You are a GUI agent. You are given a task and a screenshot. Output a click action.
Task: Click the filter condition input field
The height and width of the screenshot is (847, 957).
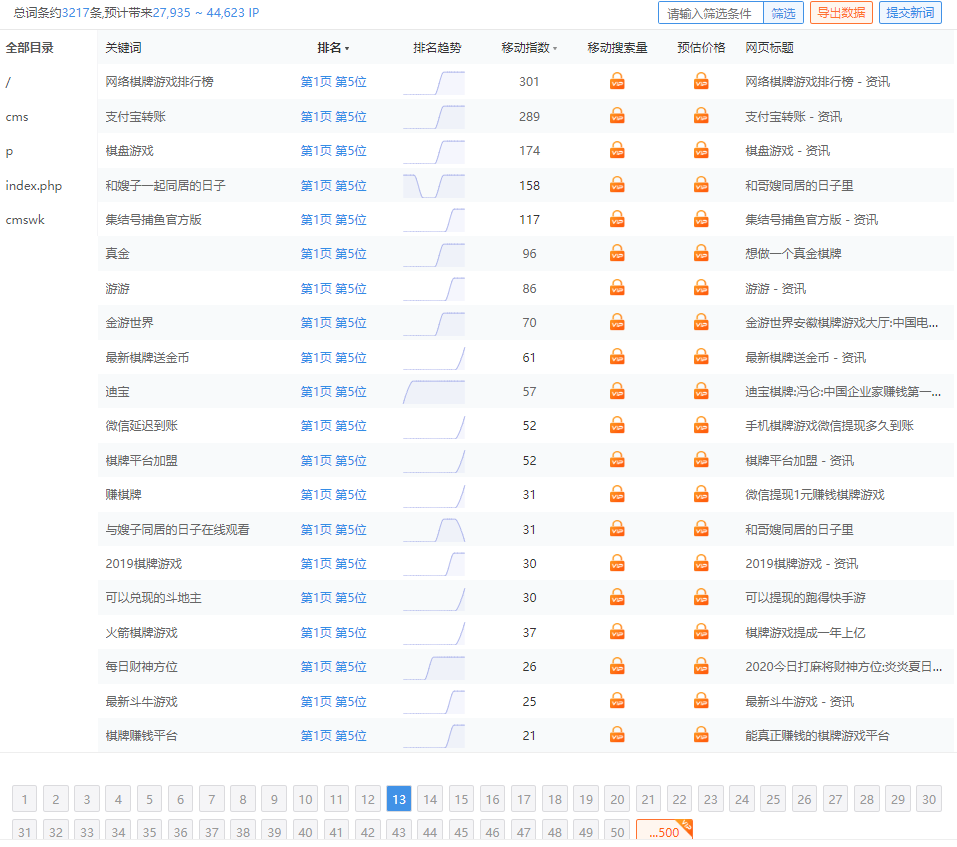(710, 13)
